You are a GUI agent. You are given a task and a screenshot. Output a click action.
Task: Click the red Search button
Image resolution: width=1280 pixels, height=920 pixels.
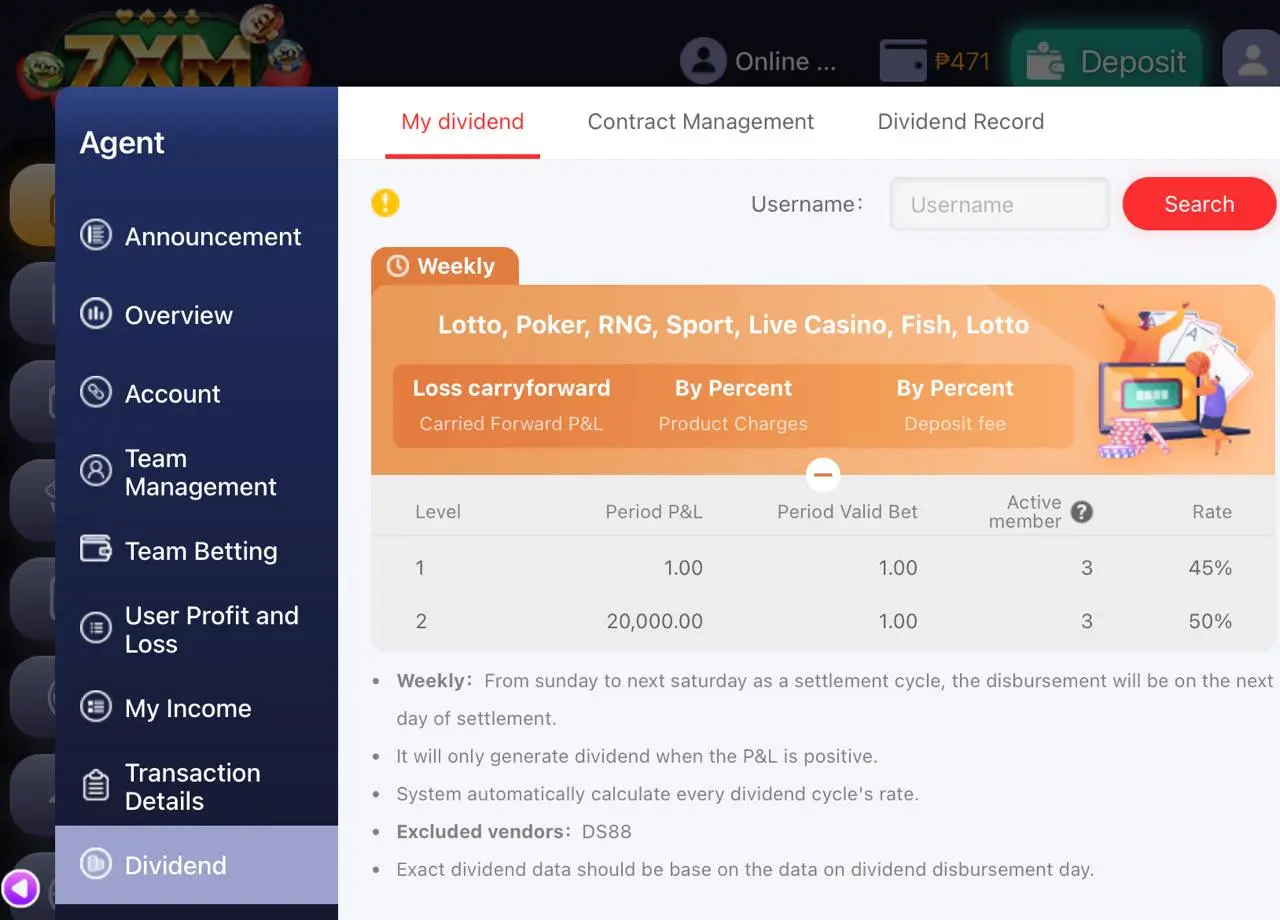coord(1199,204)
